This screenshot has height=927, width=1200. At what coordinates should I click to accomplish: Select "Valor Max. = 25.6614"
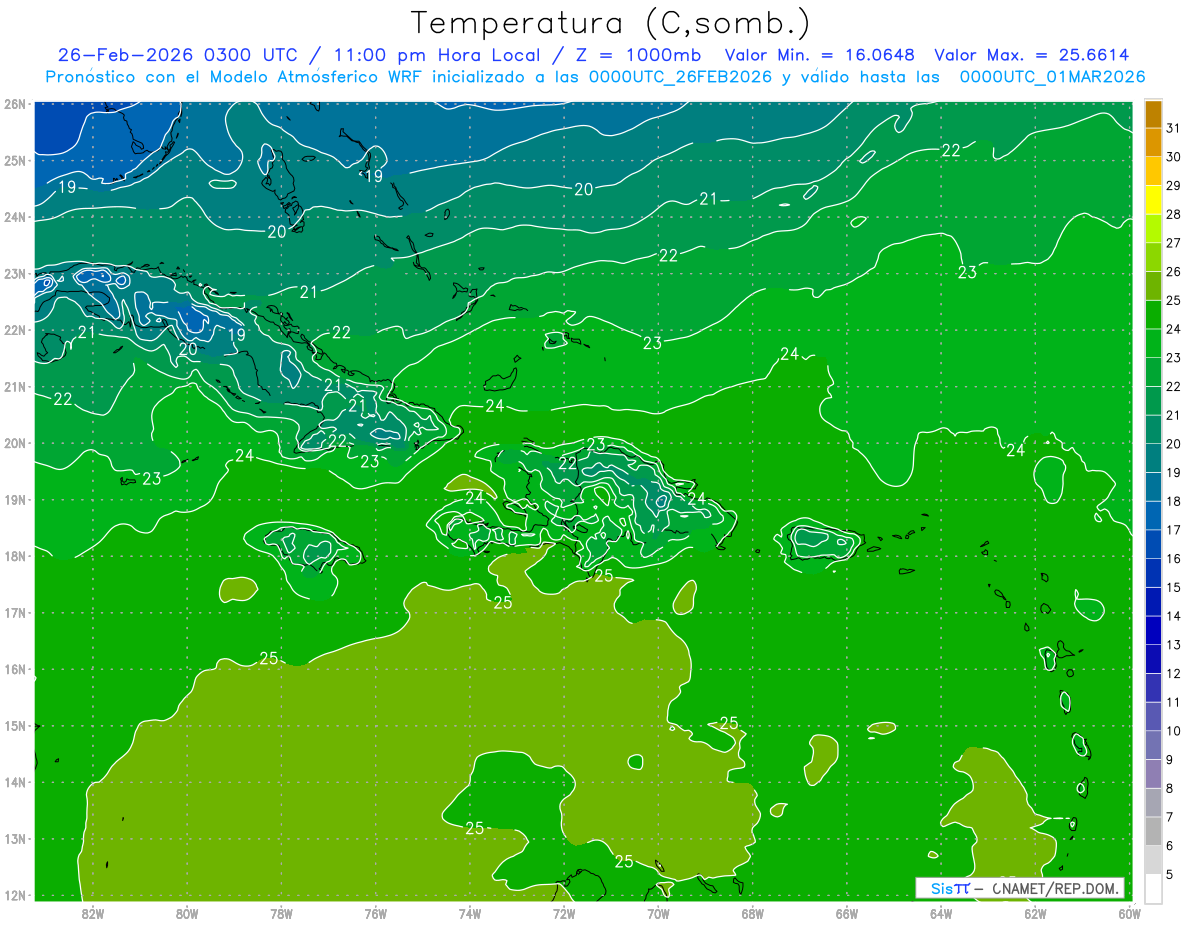1032,55
